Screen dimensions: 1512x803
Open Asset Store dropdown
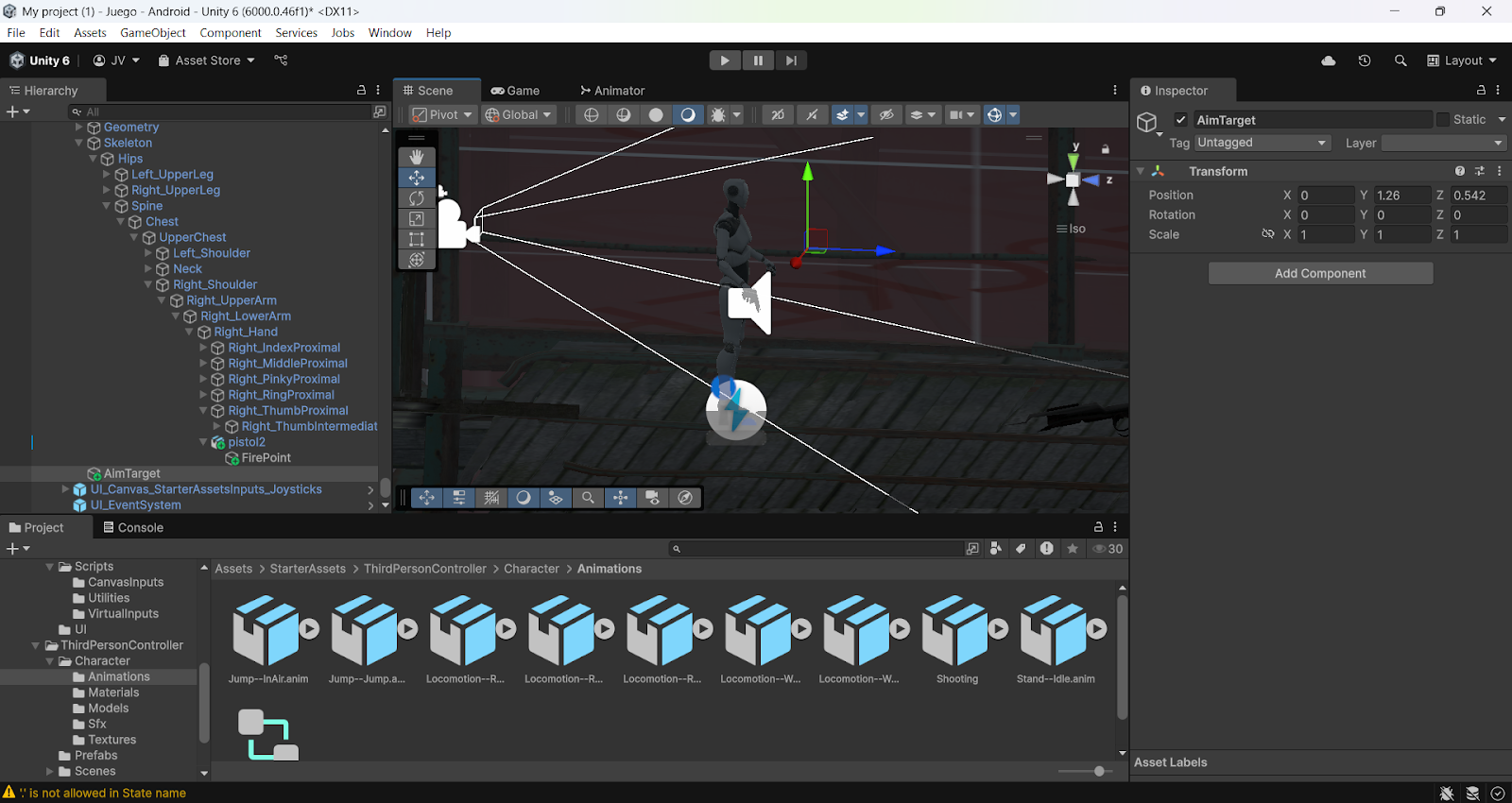pos(207,60)
